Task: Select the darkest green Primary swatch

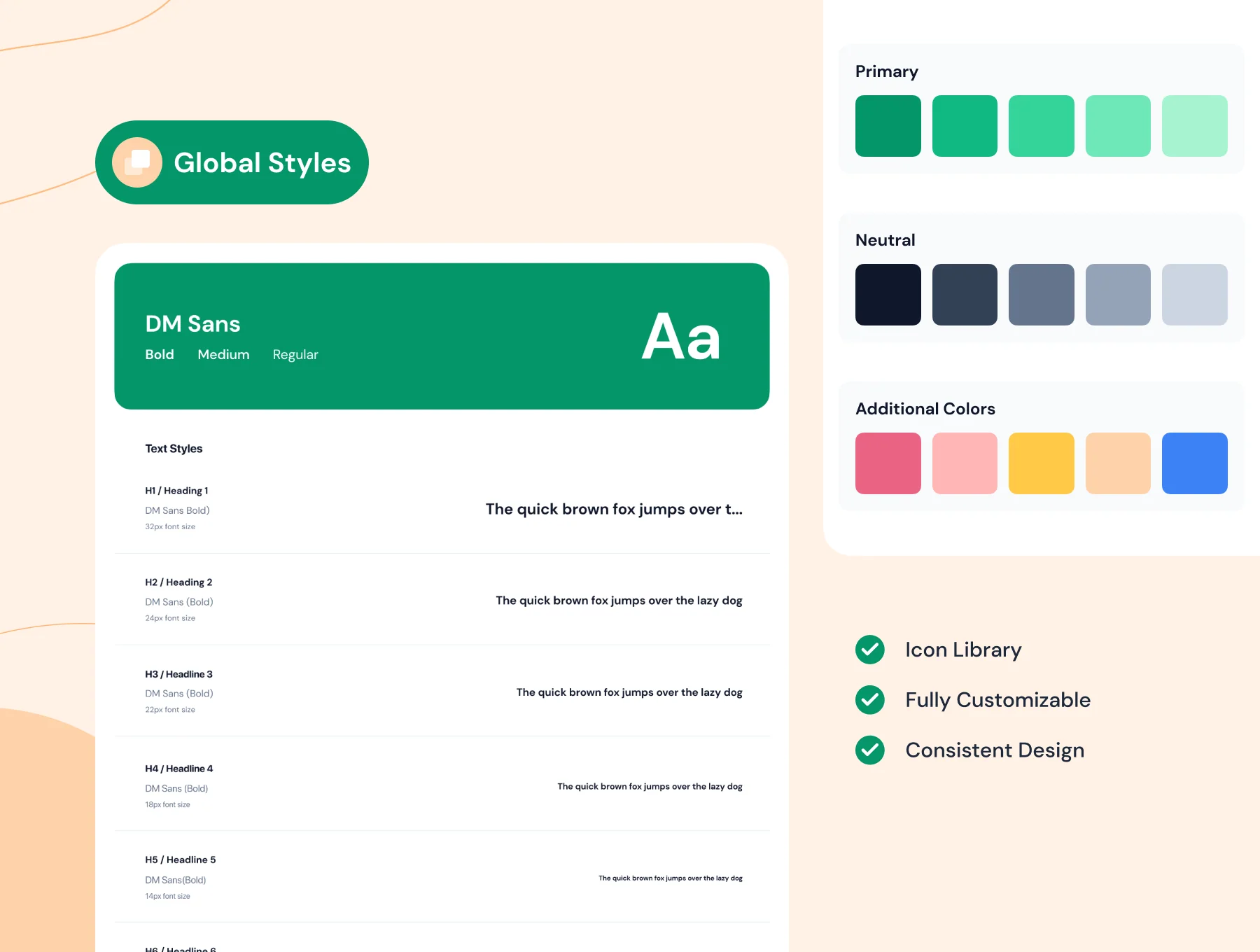Action: [888, 126]
